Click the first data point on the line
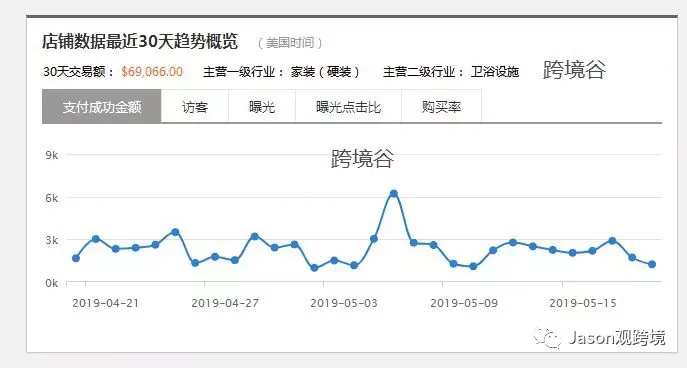Viewport: 687px width, 368px height. click(x=76, y=258)
